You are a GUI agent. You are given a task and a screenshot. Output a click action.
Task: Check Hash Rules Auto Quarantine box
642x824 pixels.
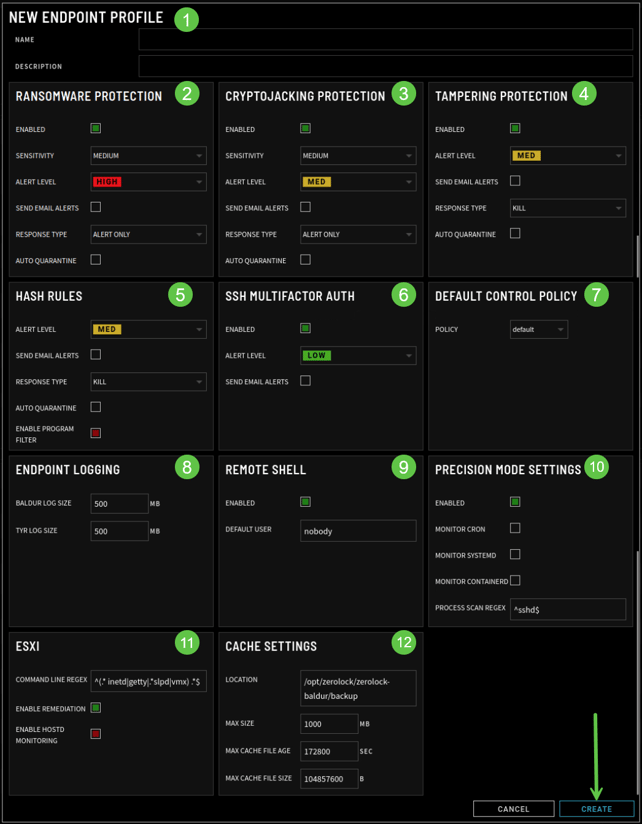pyautogui.click(x=96, y=407)
